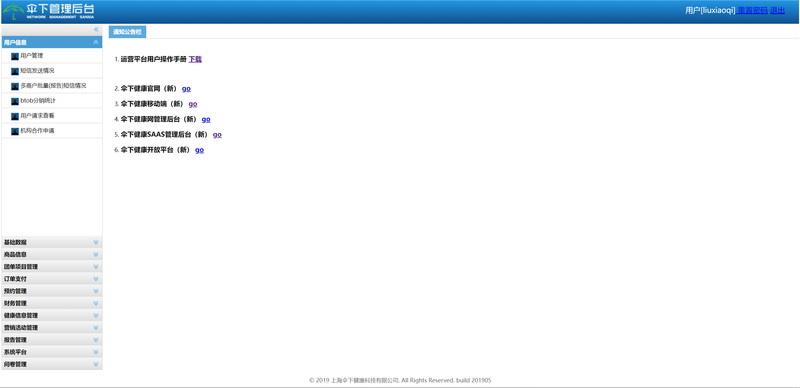Open the go link for 伞下健康开放平台

tap(199, 150)
